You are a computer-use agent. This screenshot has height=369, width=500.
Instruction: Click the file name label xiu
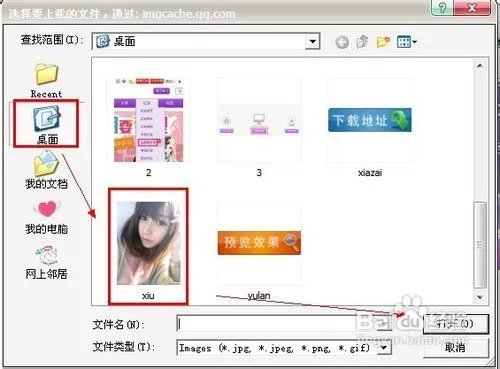148,296
